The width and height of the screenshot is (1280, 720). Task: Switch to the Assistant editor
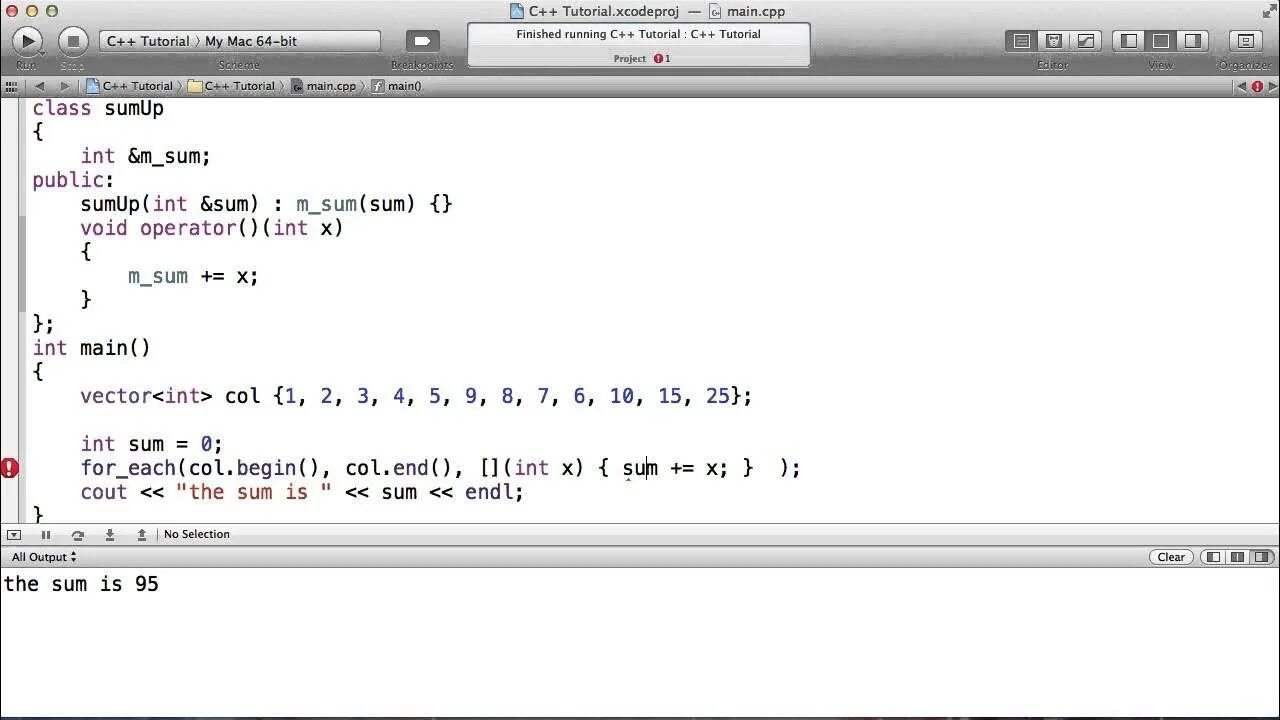[1054, 41]
